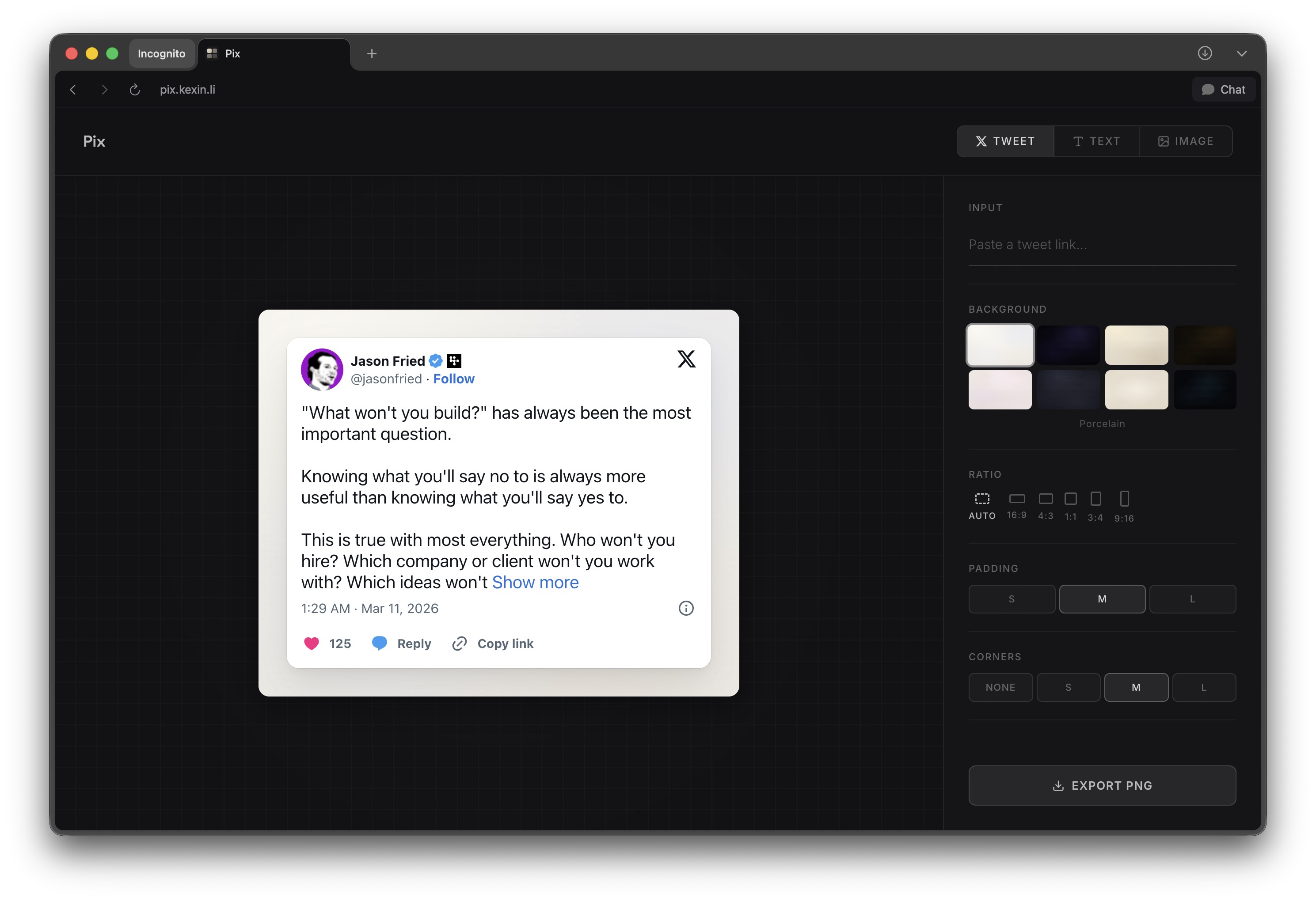1316x901 pixels.
Task: Reload the page with refresh icon
Action: (135, 90)
